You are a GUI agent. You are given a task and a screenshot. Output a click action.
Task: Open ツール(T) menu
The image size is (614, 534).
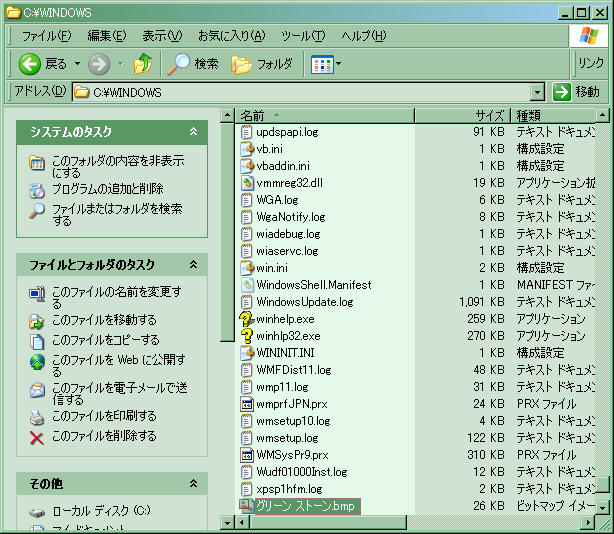pos(303,36)
